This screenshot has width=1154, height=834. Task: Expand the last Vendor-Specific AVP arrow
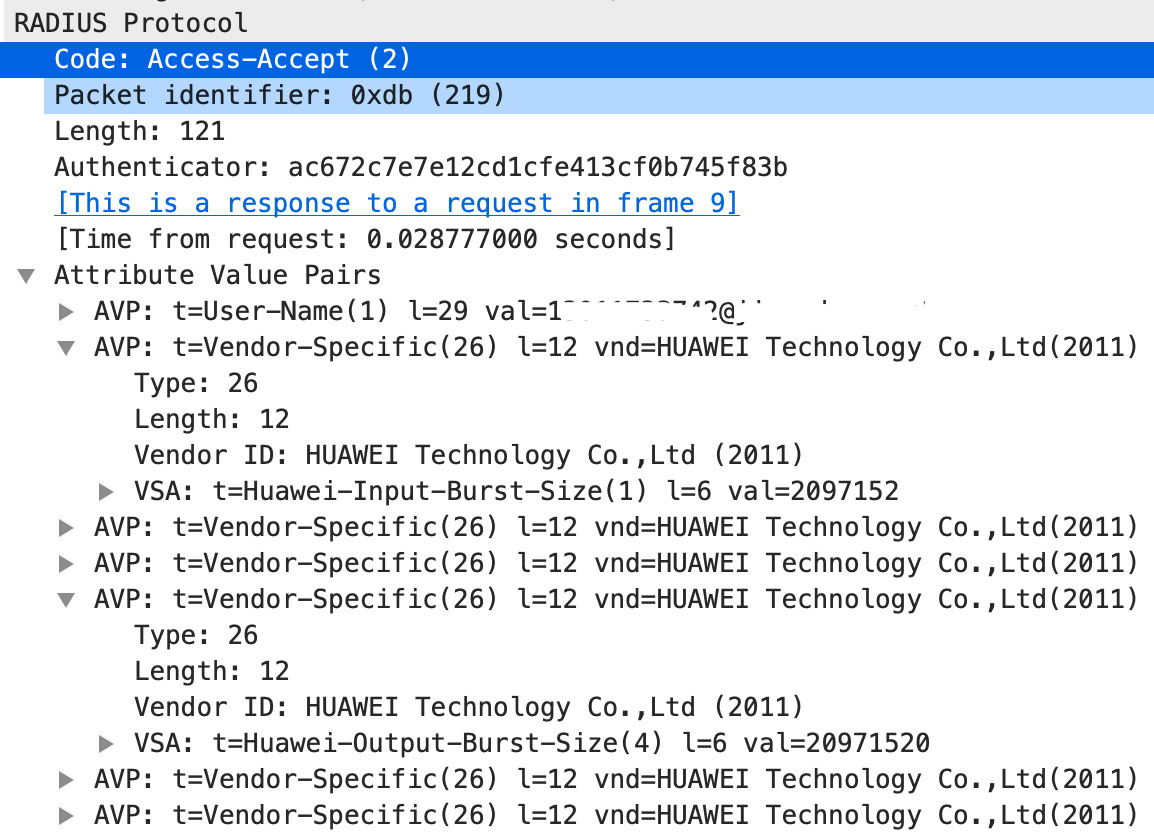click(66, 816)
